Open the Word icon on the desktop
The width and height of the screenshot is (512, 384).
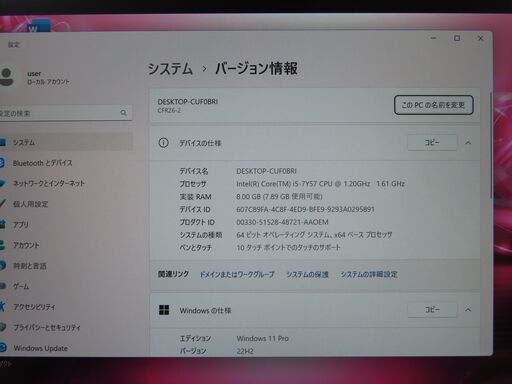point(39,26)
